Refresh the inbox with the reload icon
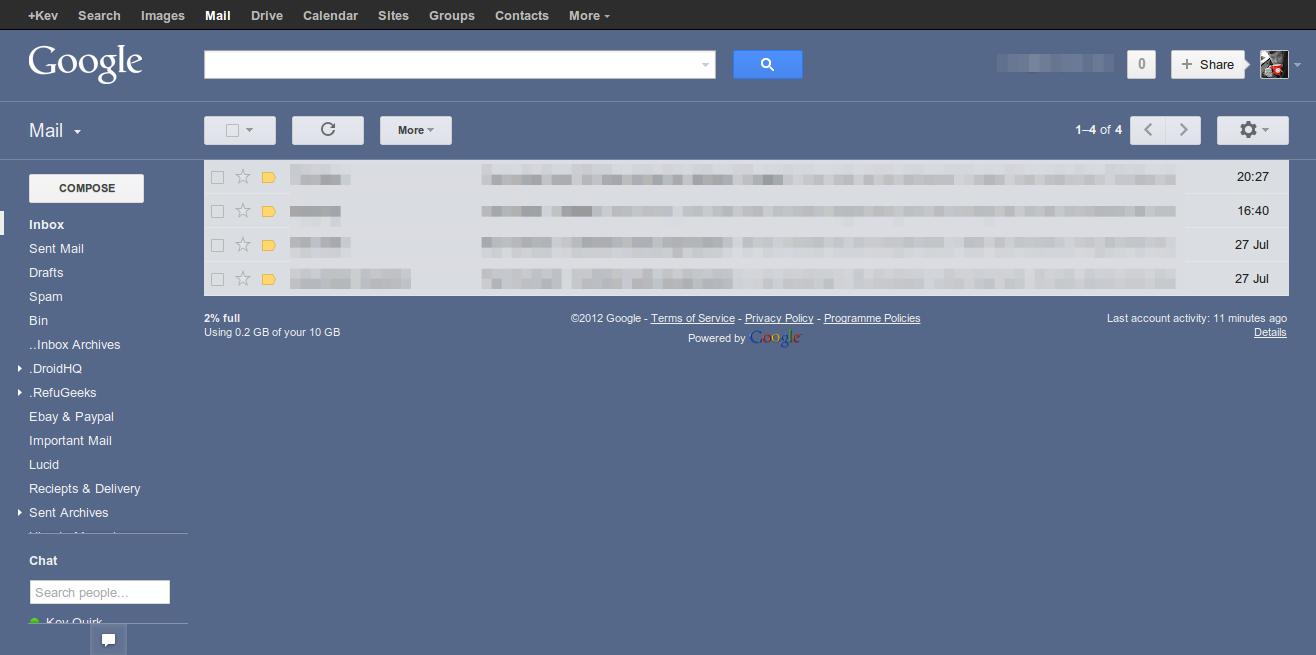The width and height of the screenshot is (1316, 655). click(x=327, y=130)
